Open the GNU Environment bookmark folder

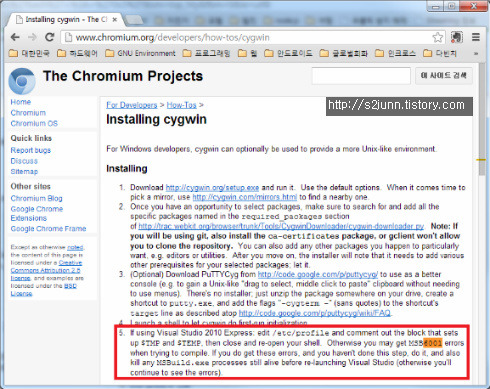tap(140, 53)
